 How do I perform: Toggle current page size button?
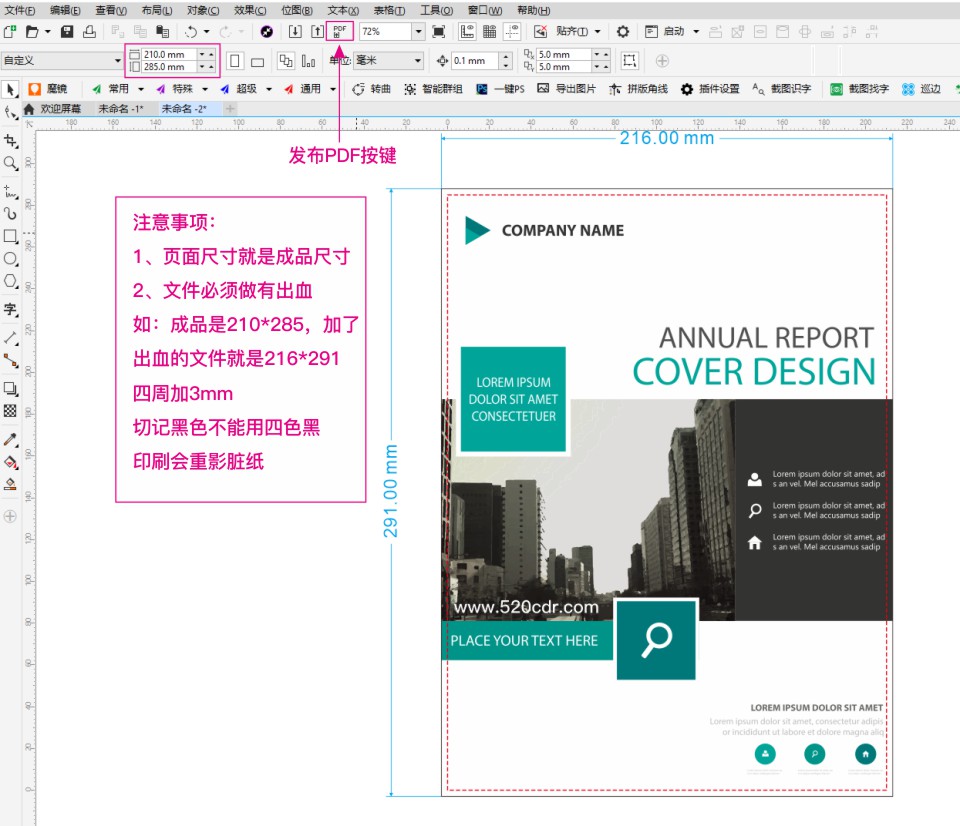coord(308,61)
